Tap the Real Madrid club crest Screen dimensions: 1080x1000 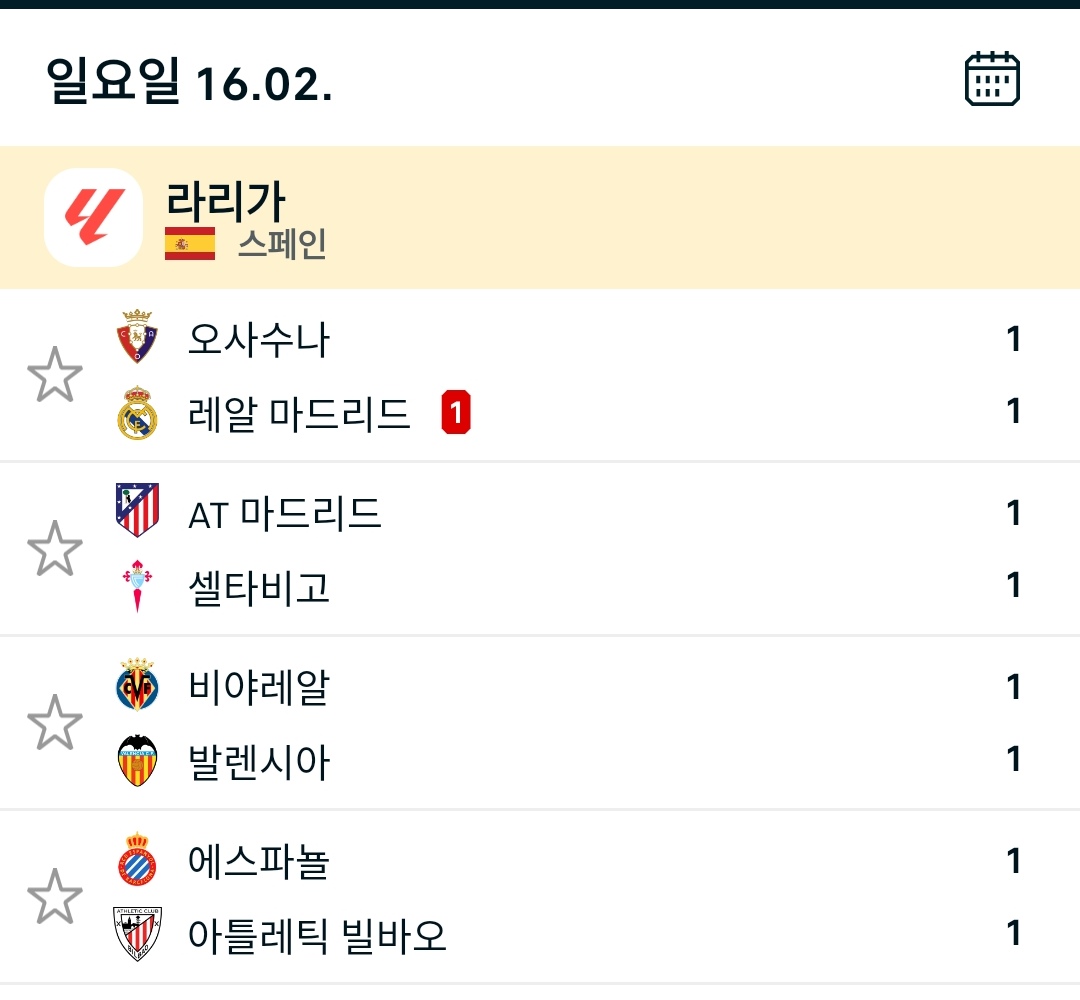click(137, 412)
